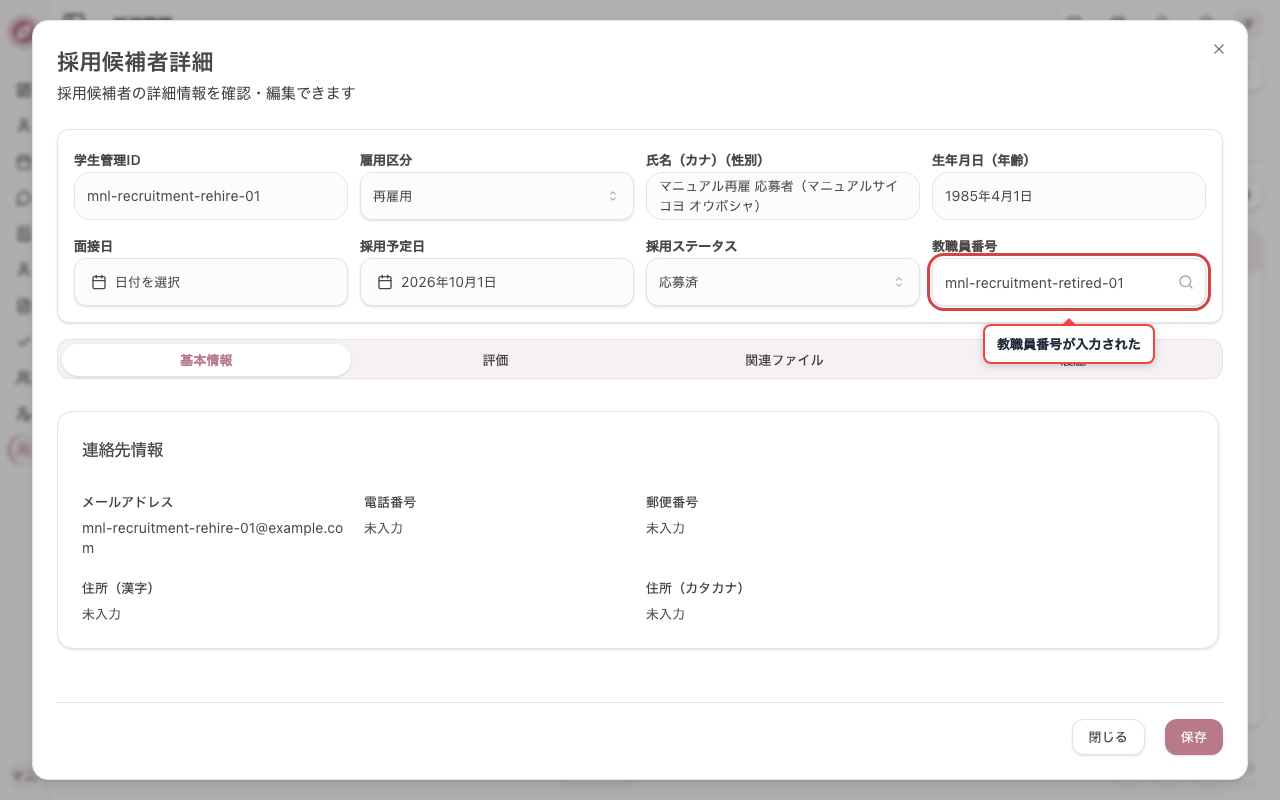Click the 連絡先情報 heading

[x=123, y=450]
